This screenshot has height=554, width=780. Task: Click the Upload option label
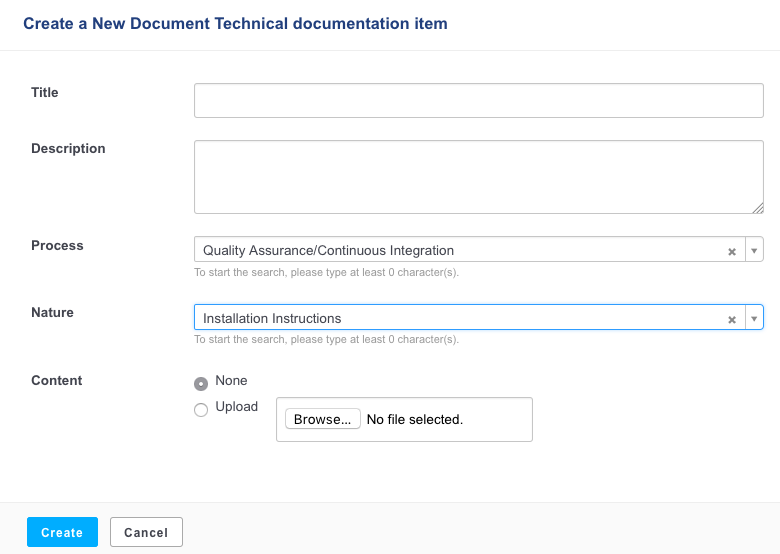(236, 407)
